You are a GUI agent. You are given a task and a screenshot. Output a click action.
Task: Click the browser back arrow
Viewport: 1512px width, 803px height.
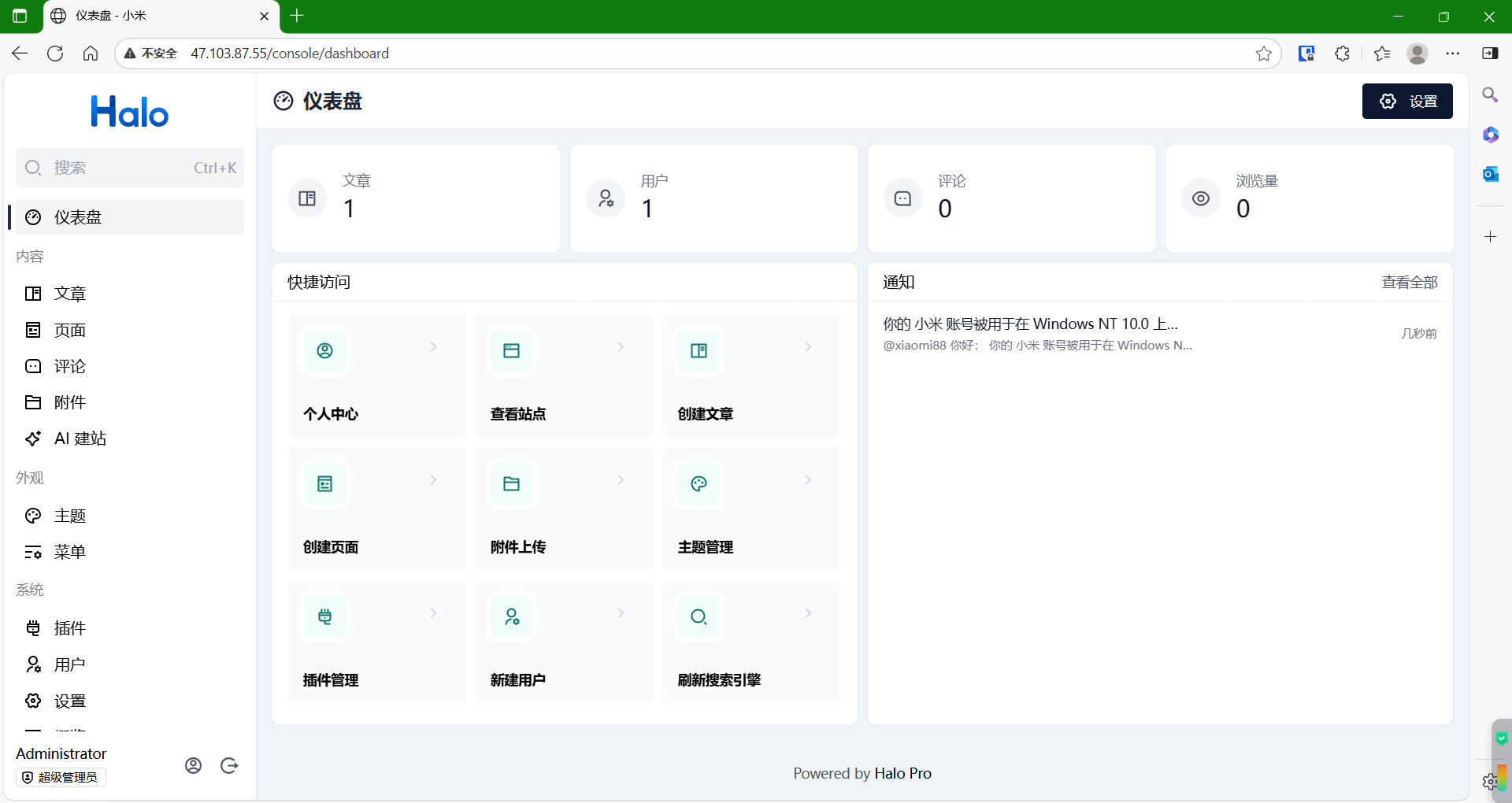(20, 54)
